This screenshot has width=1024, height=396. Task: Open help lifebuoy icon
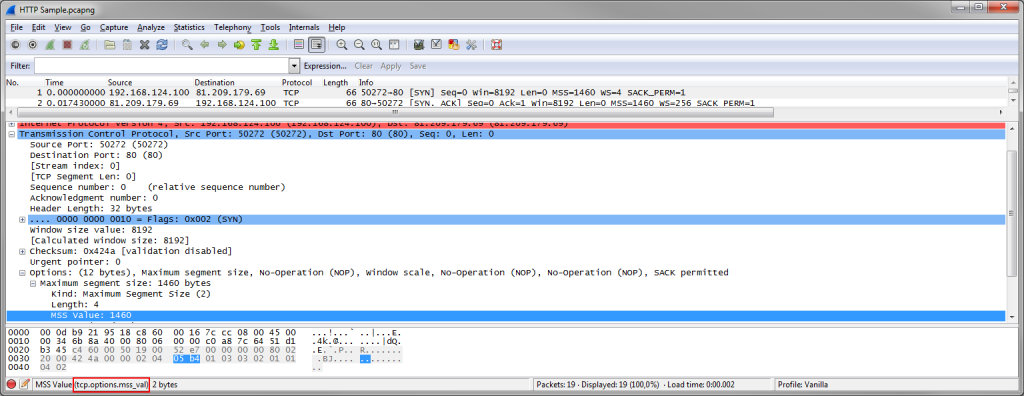pos(496,45)
